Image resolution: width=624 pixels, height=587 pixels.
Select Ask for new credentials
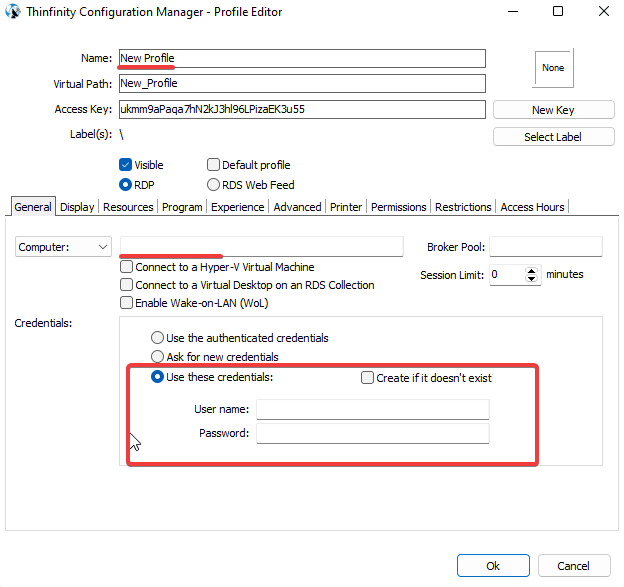click(x=158, y=356)
